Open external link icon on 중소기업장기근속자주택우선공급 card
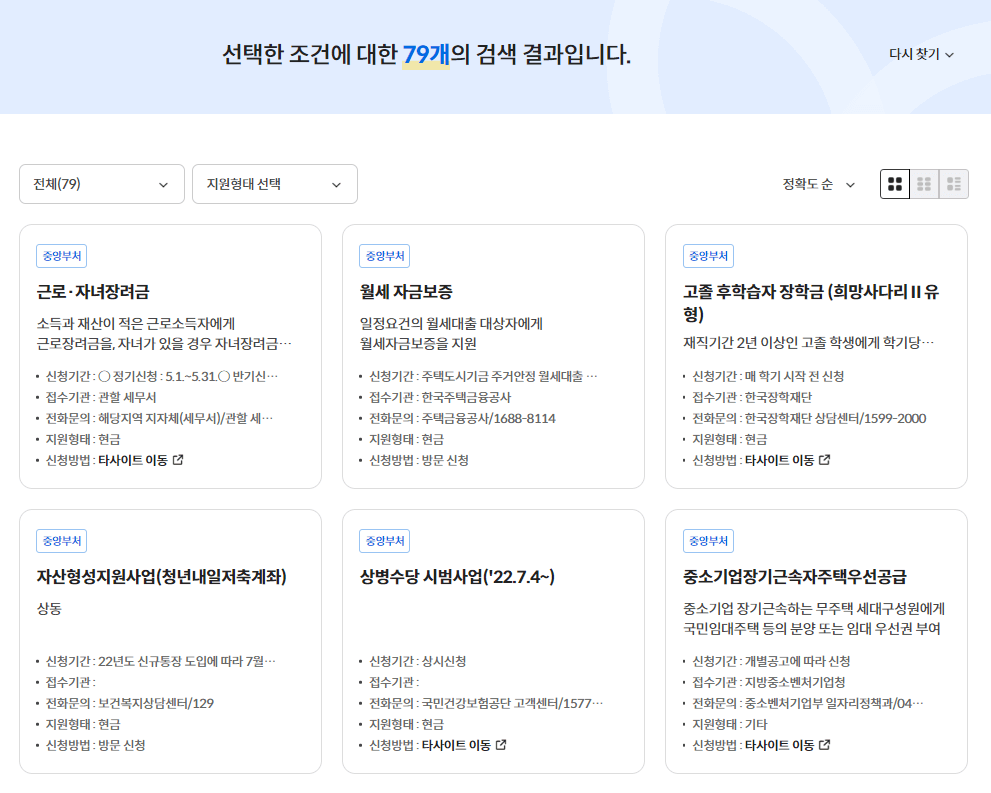991x793 pixels. (825, 745)
